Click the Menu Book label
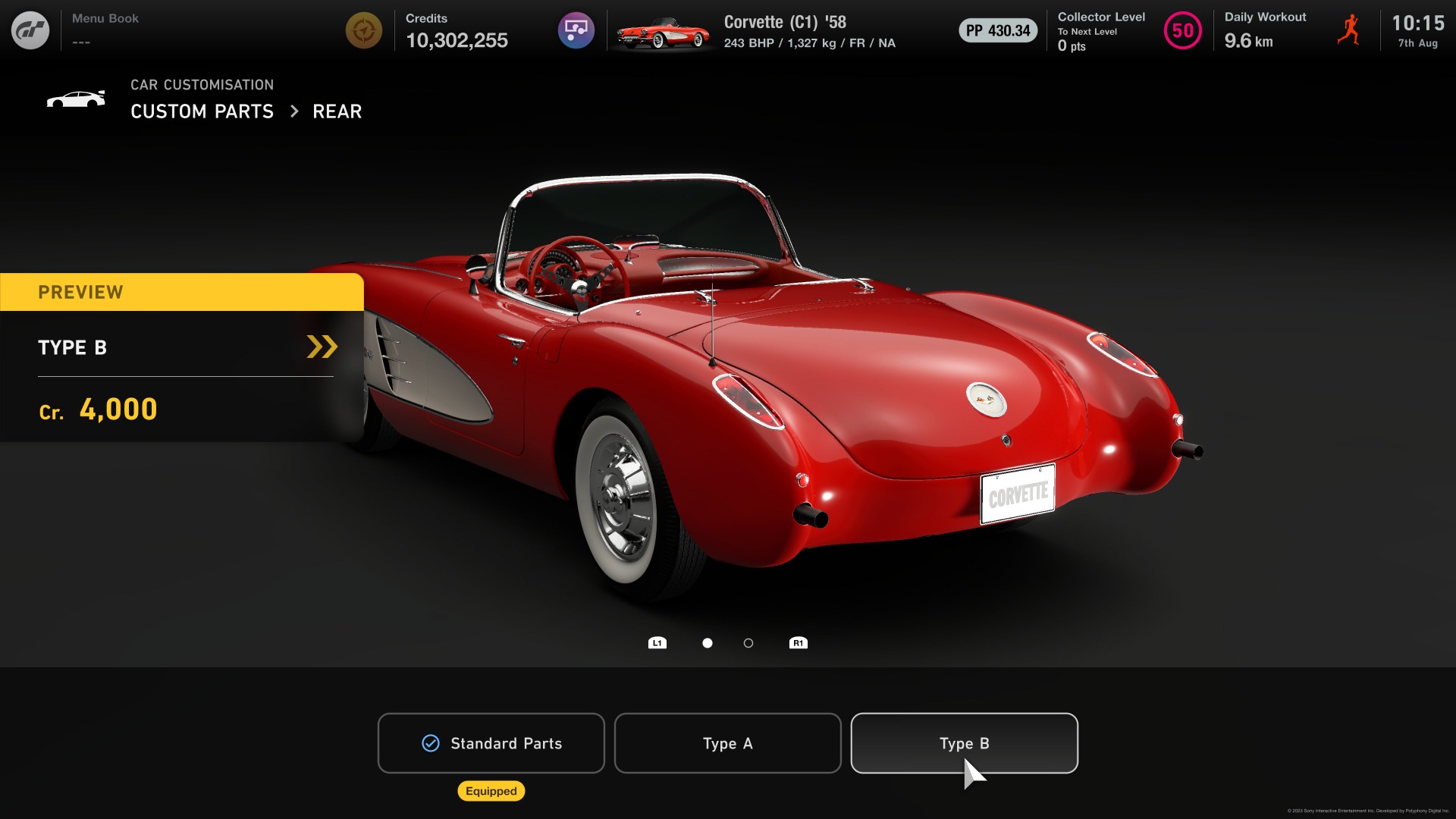Image resolution: width=1456 pixels, height=819 pixels. click(x=105, y=18)
